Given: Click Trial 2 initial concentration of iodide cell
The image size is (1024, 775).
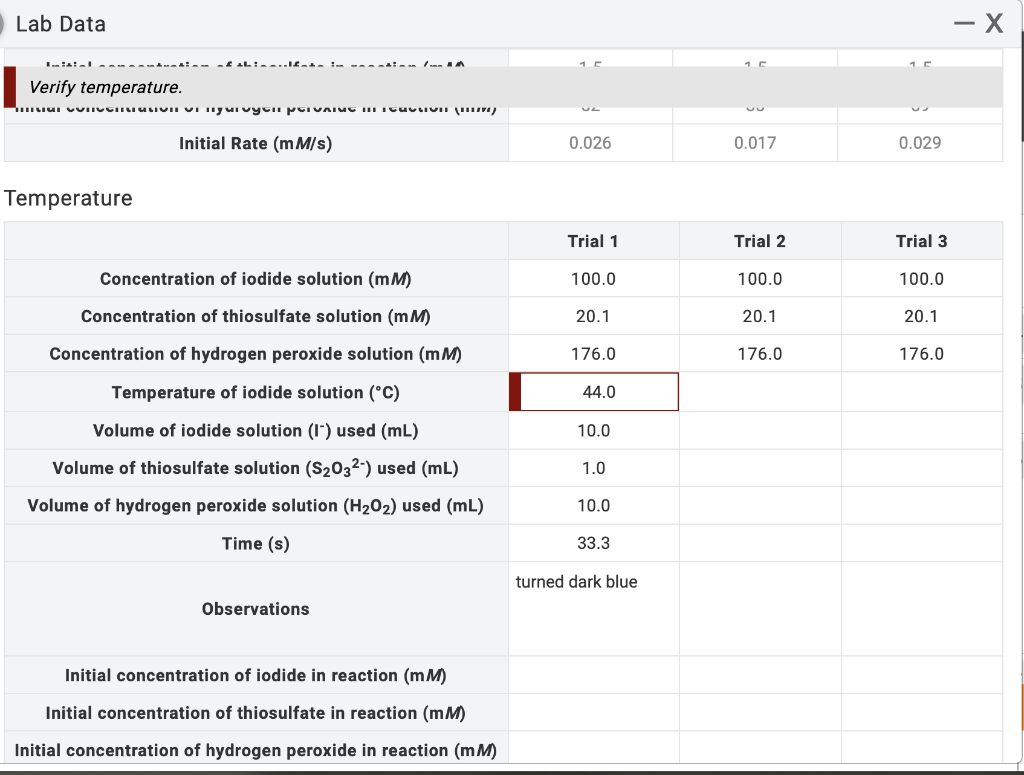Looking at the screenshot, I should pos(760,675).
